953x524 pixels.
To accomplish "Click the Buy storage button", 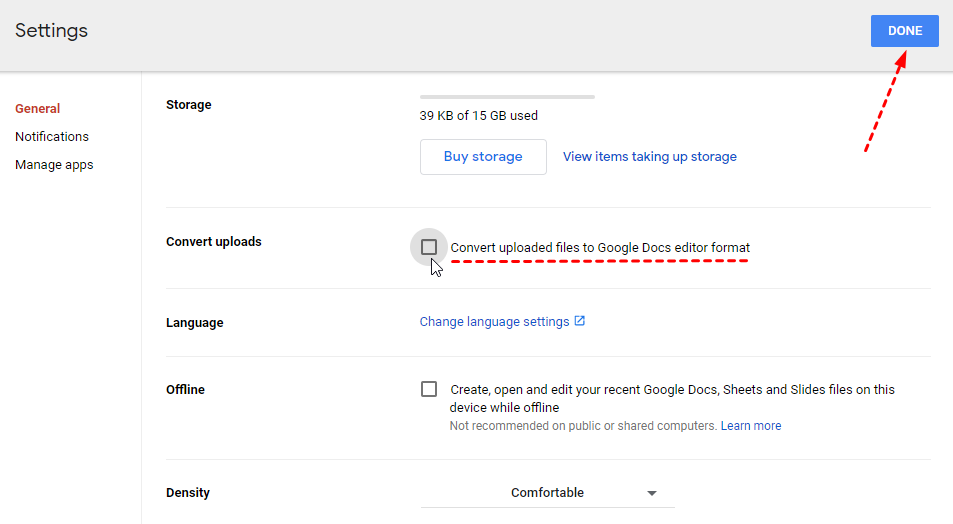I will click(483, 157).
